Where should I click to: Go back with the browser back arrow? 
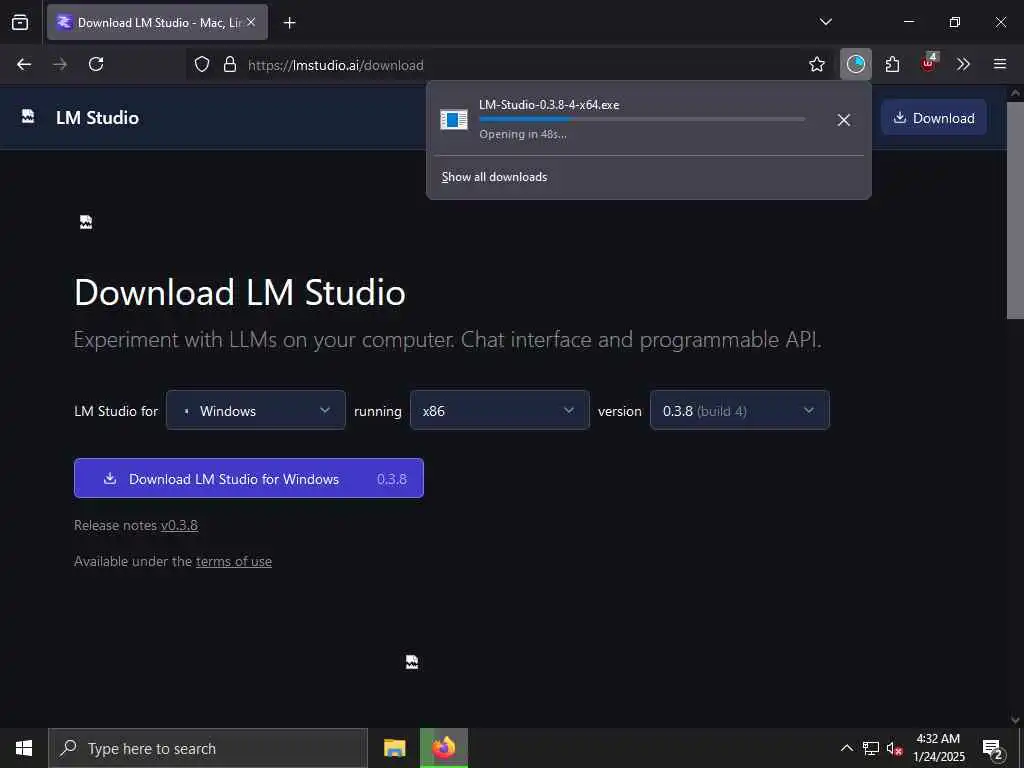tap(24, 64)
